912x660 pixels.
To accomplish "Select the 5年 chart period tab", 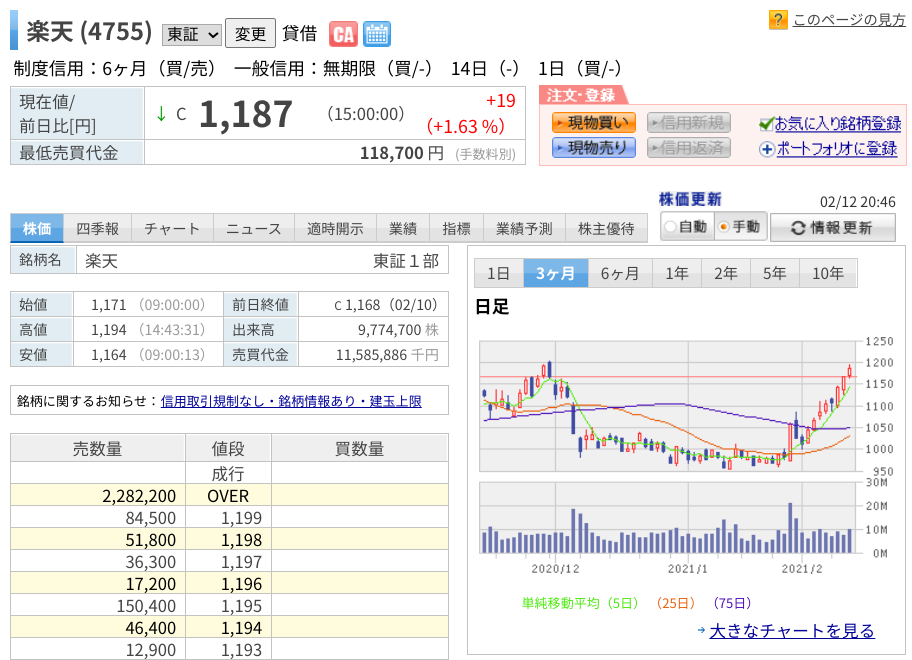I will (x=775, y=273).
